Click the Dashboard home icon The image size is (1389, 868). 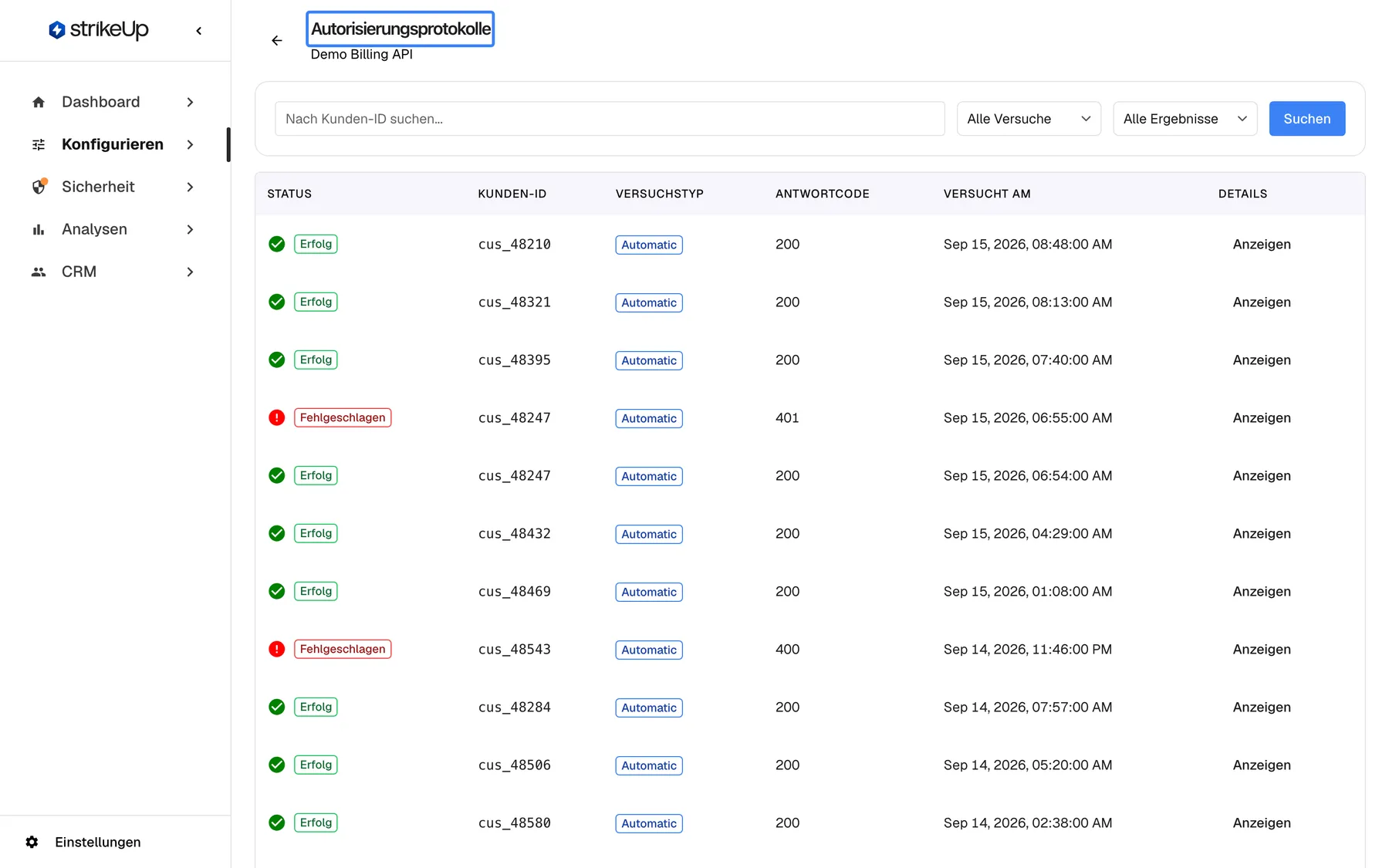39,102
